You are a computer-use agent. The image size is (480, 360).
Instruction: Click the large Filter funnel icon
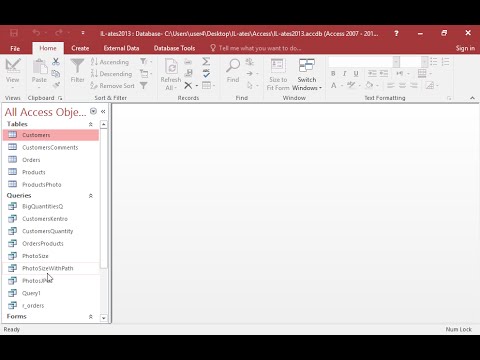77,66
